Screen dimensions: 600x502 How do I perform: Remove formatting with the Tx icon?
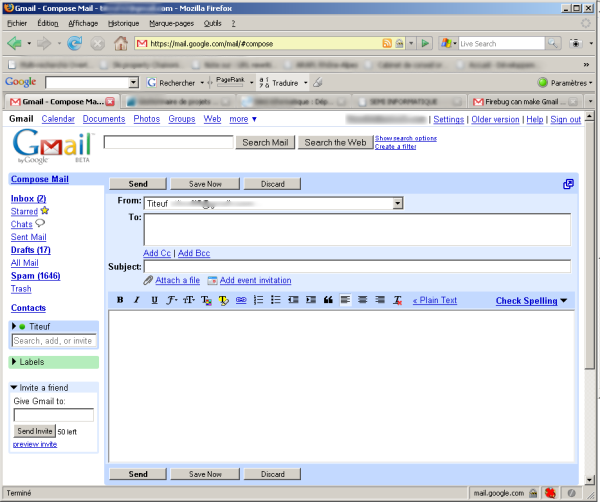(398, 300)
